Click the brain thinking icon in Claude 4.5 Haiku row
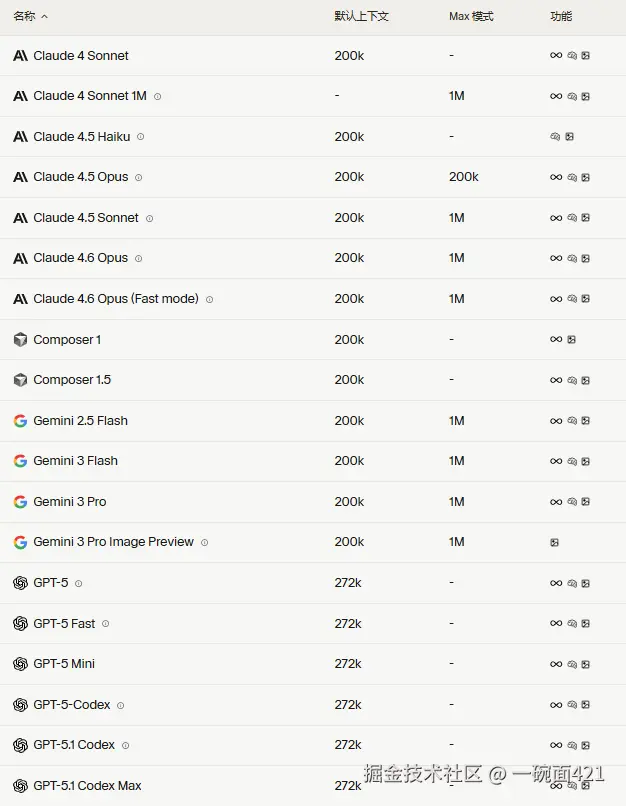This screenshot has height=806, width=626. pyautogui.click(x=555, y=137)
